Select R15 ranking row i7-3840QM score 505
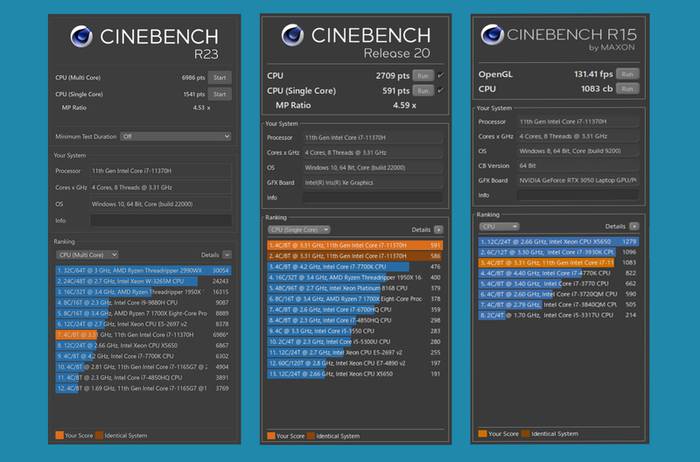The height and width of the screenshot is (462, 700). point(558,305)
